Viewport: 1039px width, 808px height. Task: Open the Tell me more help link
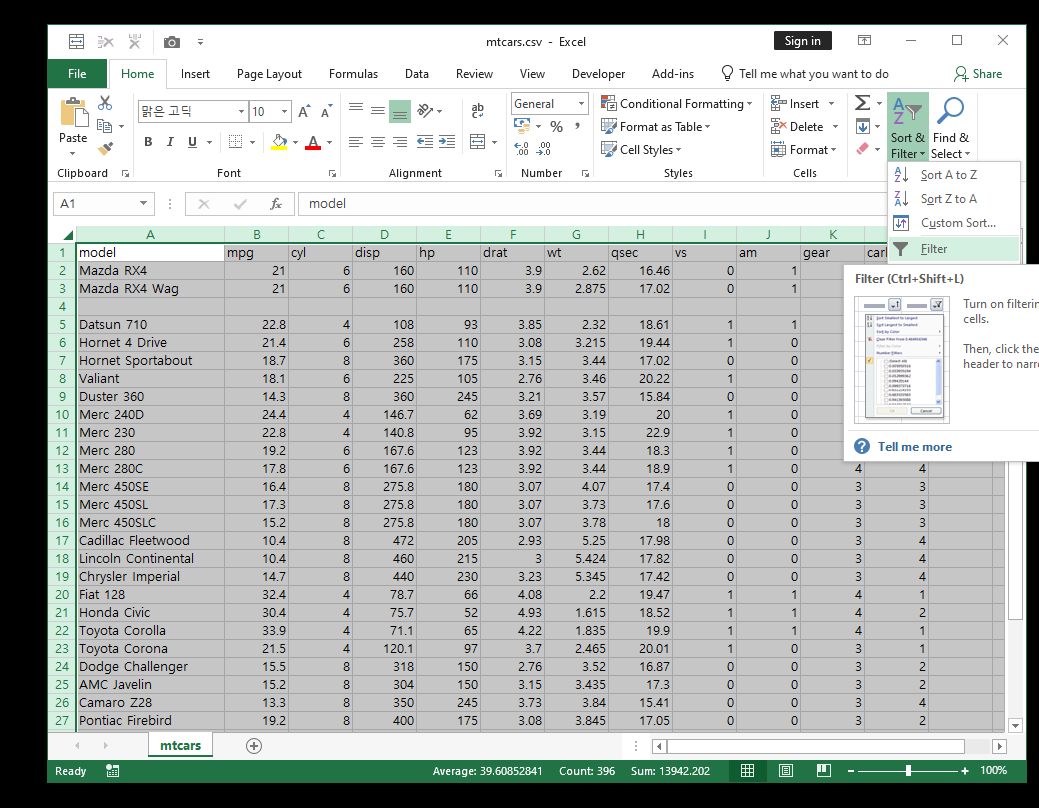914,447
